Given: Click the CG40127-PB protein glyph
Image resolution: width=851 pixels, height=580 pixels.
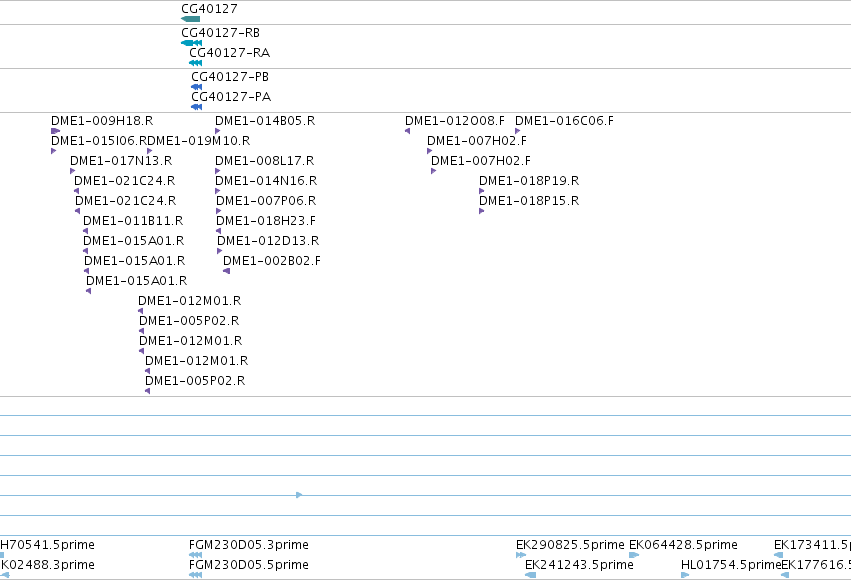Looking at the screenshot, I should [196, 87].
